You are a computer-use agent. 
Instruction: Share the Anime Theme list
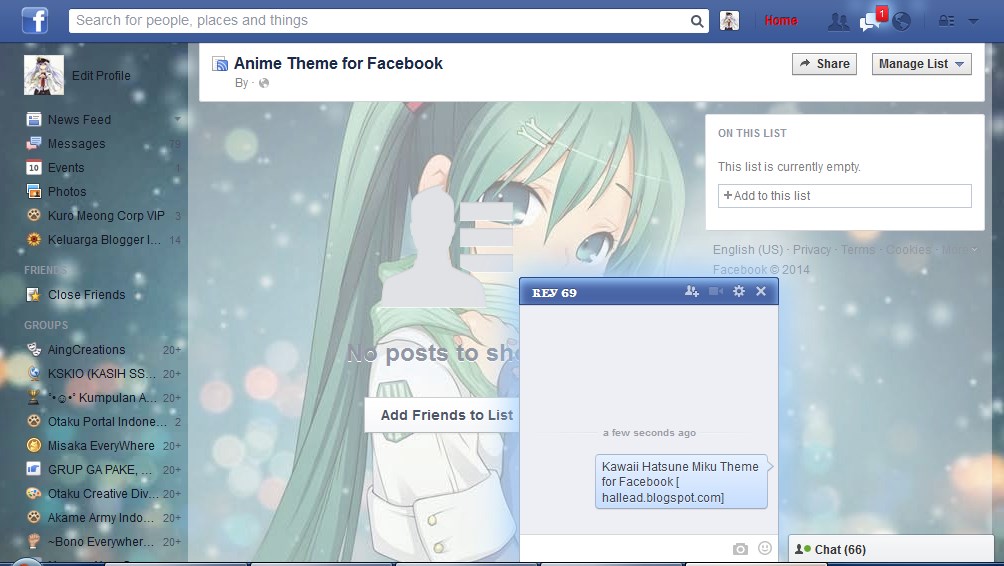coord(825,63)
